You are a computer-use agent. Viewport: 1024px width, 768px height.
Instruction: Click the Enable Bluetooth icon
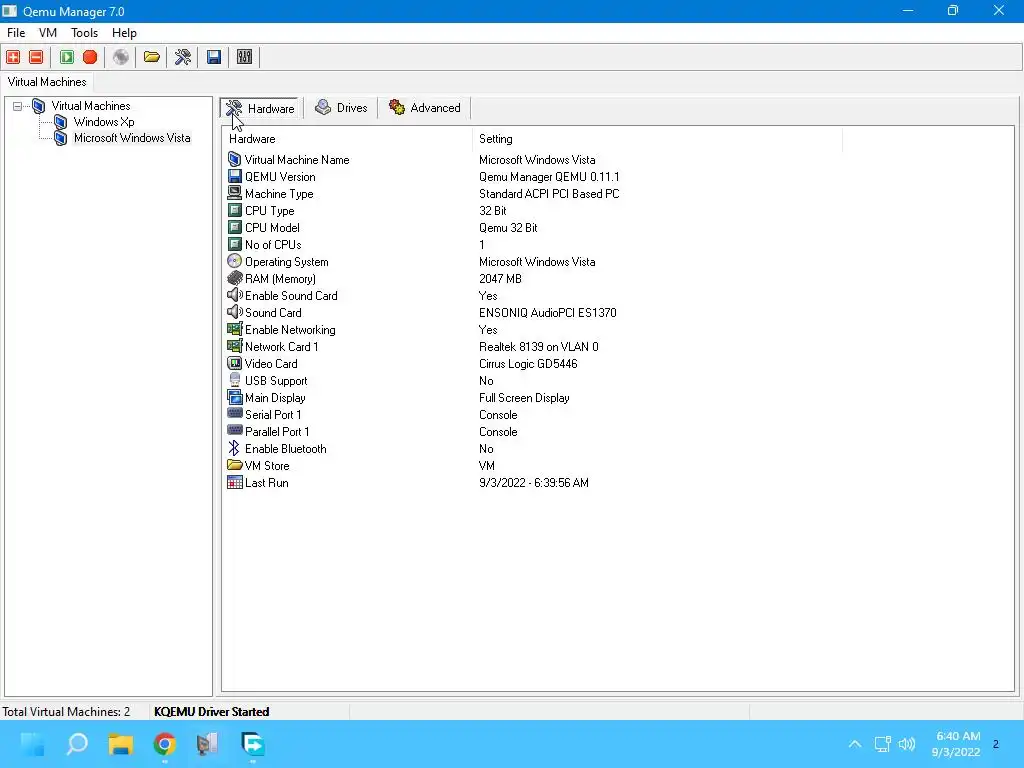coord(234,448)
